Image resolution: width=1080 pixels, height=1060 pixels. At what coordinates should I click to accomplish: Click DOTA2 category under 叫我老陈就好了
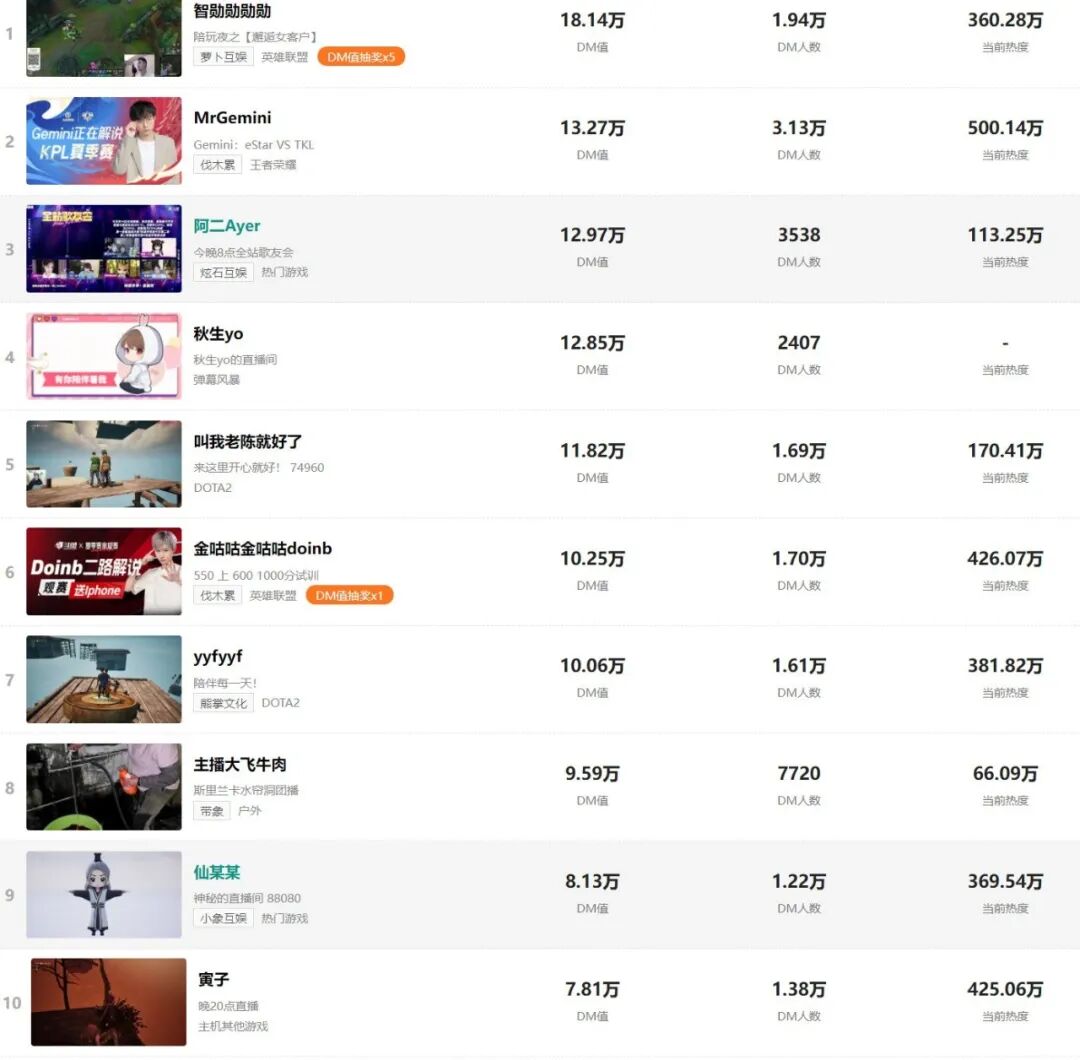(212, 488)
